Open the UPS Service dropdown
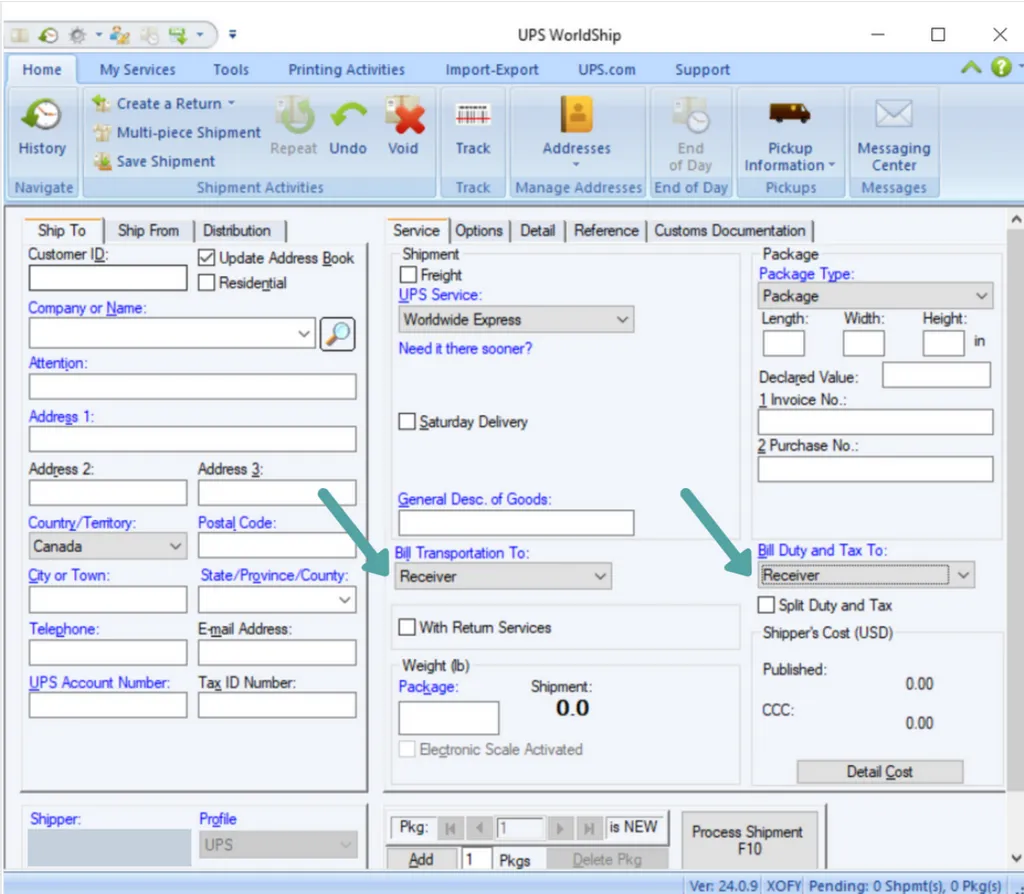Viewport: 1024px width, 894px height. [x=515, y=319]
